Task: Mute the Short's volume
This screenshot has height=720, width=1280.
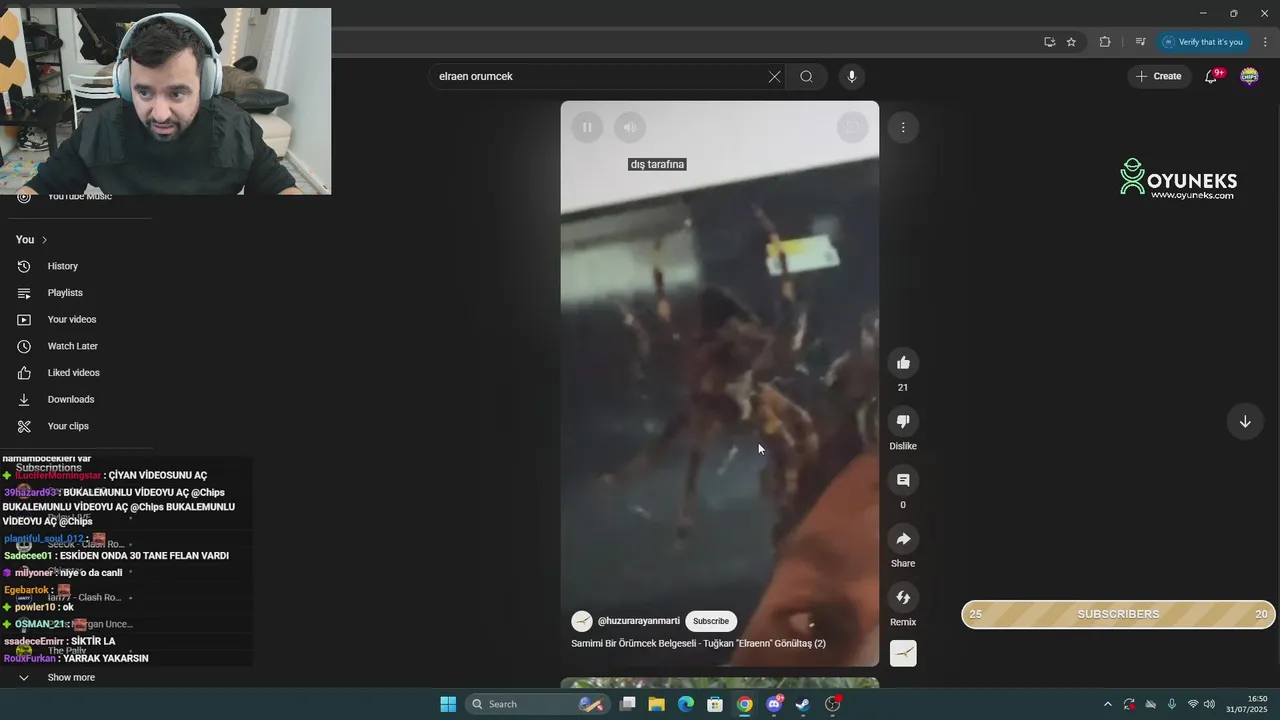Action: [x=630, y=127]
